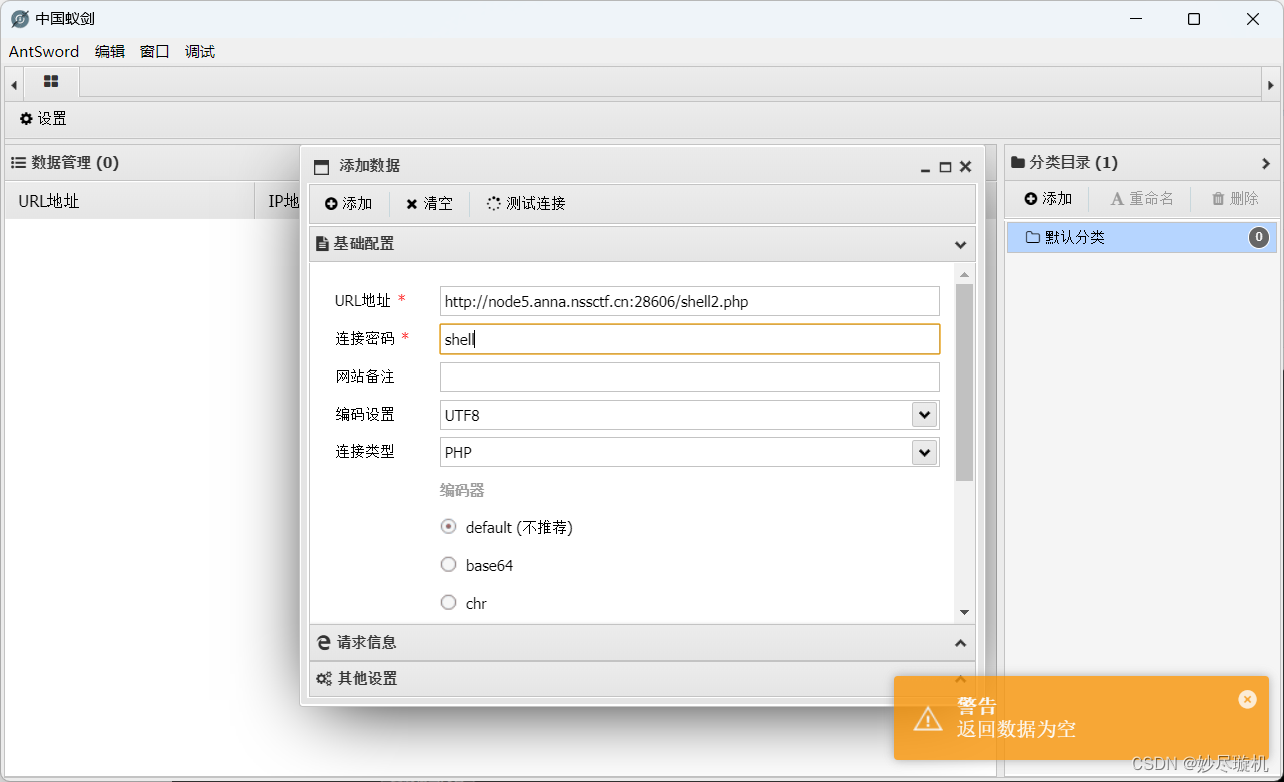Close the 添加数据 dialog
1284x782 pixels.
click(x=965, y=167)
